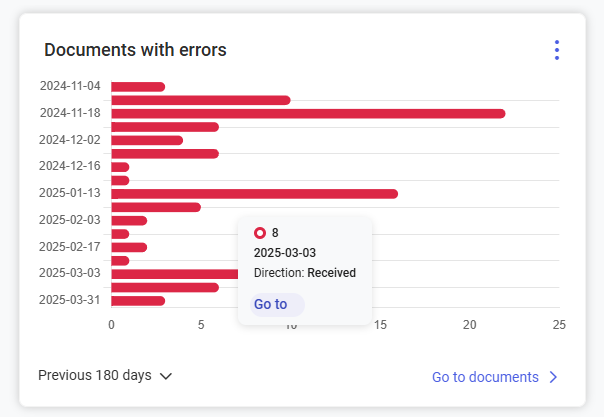Click the arrow next to Go to documents
The image size is (604, 417).
(x=553, y=377)
